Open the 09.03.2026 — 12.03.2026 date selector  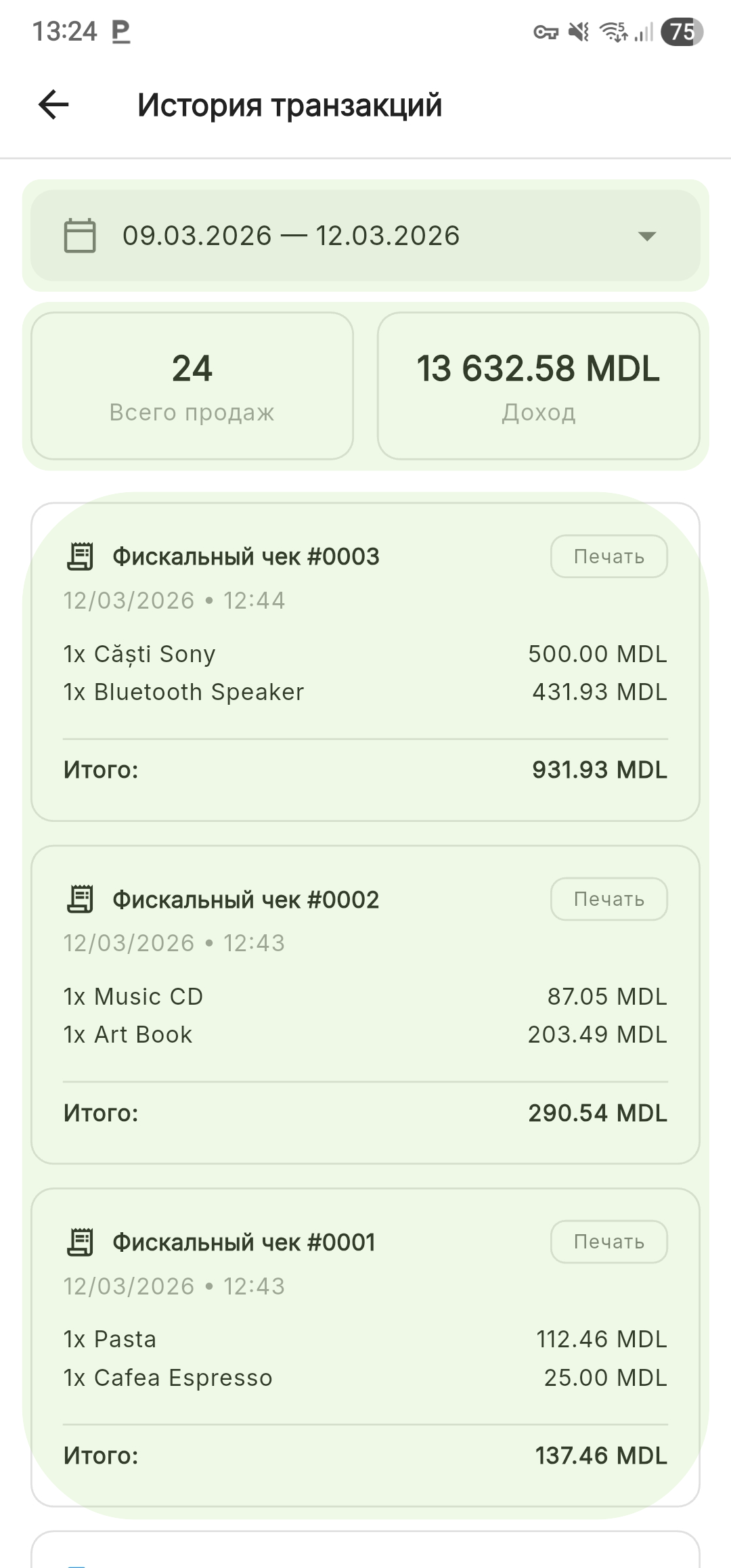click(x=291, y=236)
